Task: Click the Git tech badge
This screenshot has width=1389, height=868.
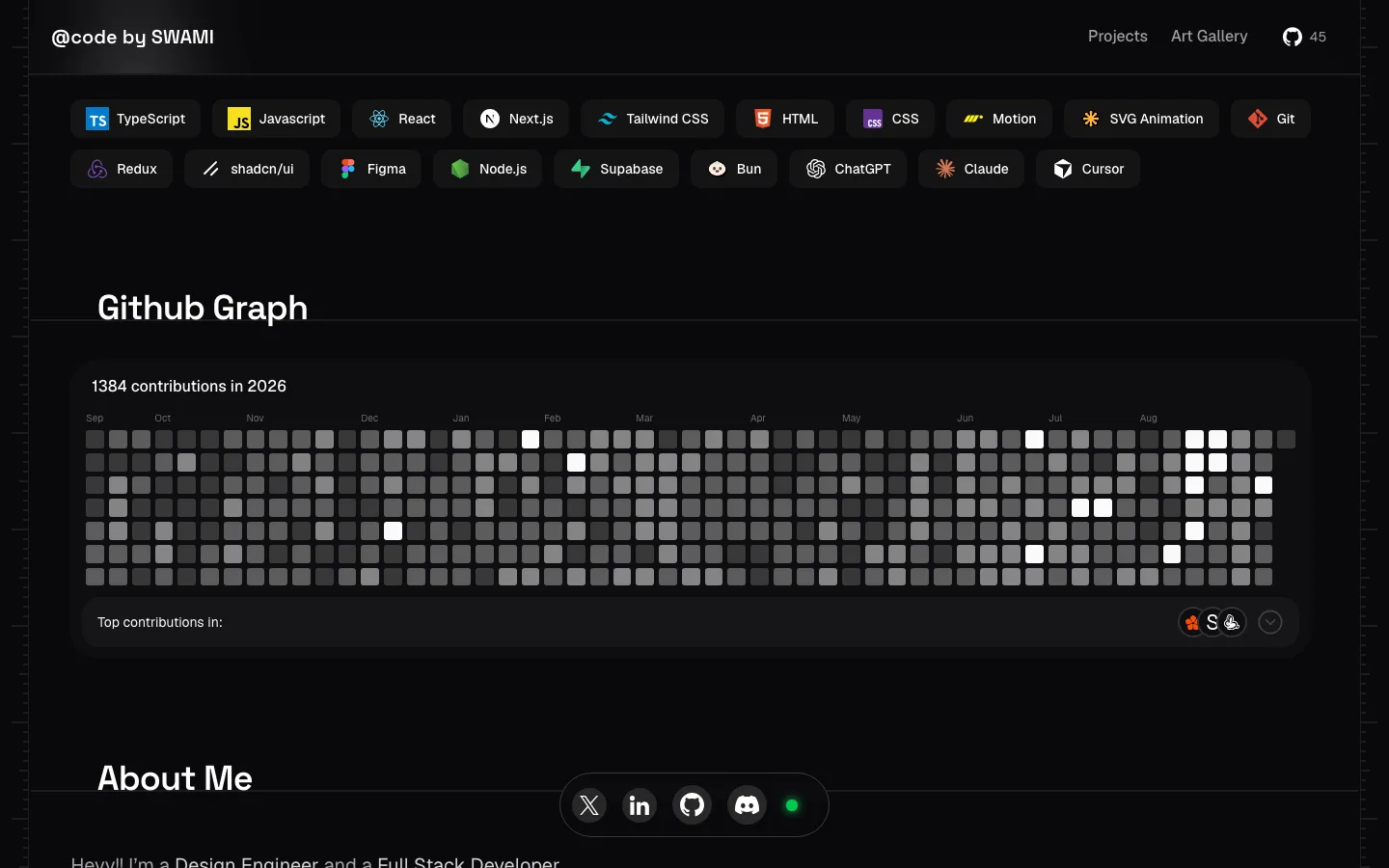Action: click(1270, 119)
